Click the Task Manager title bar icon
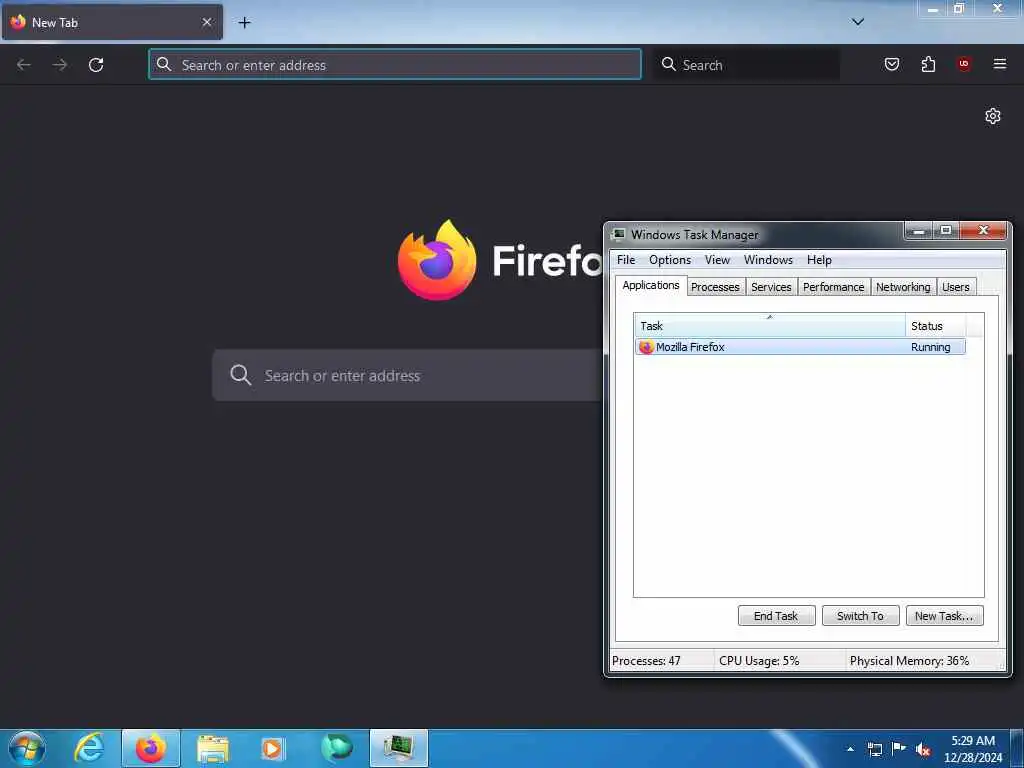The height and width of the screenshot is (768, 1024). pos(618,234)
